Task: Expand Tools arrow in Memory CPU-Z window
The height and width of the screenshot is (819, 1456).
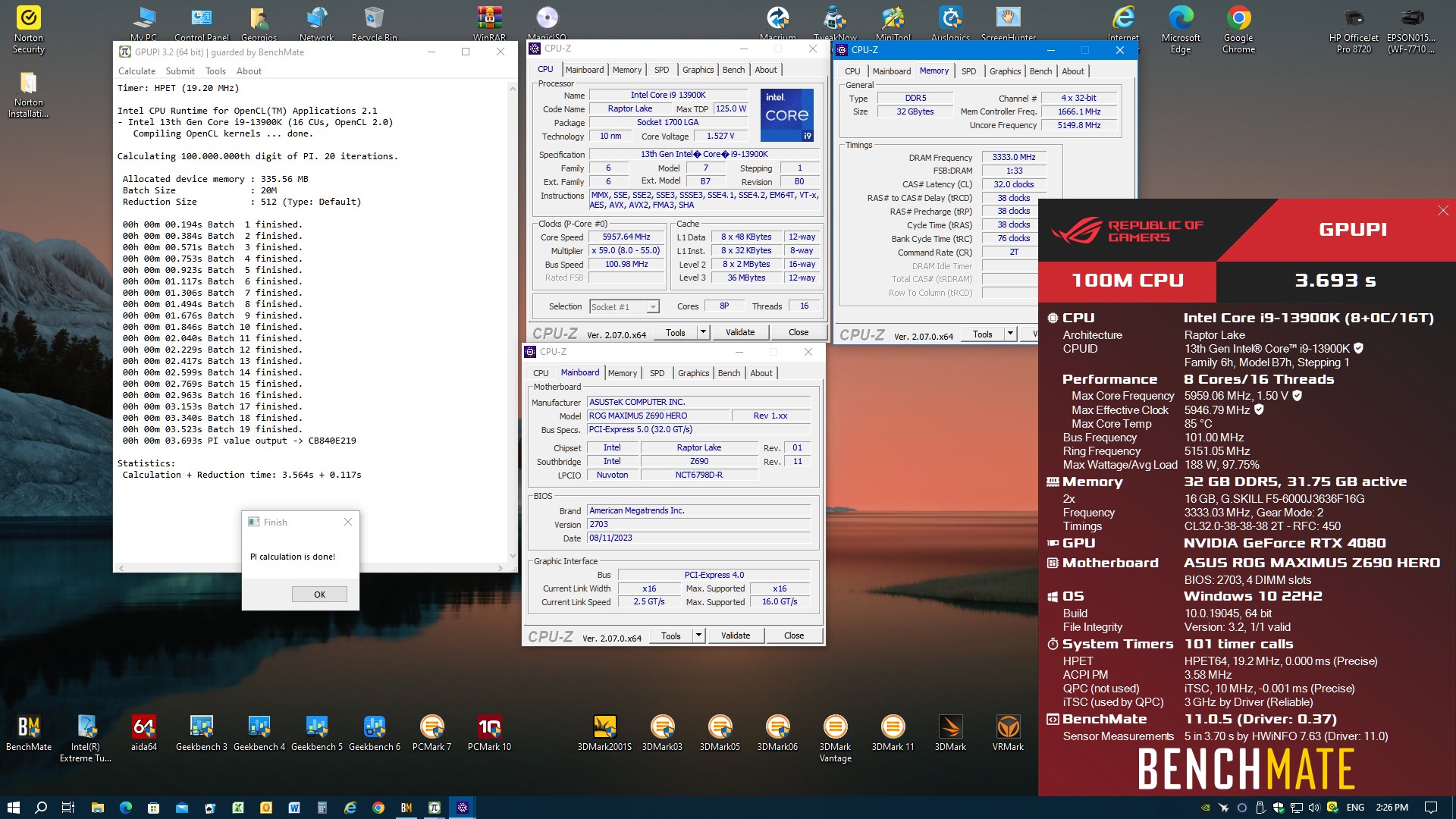Action: click(1010, 334)
